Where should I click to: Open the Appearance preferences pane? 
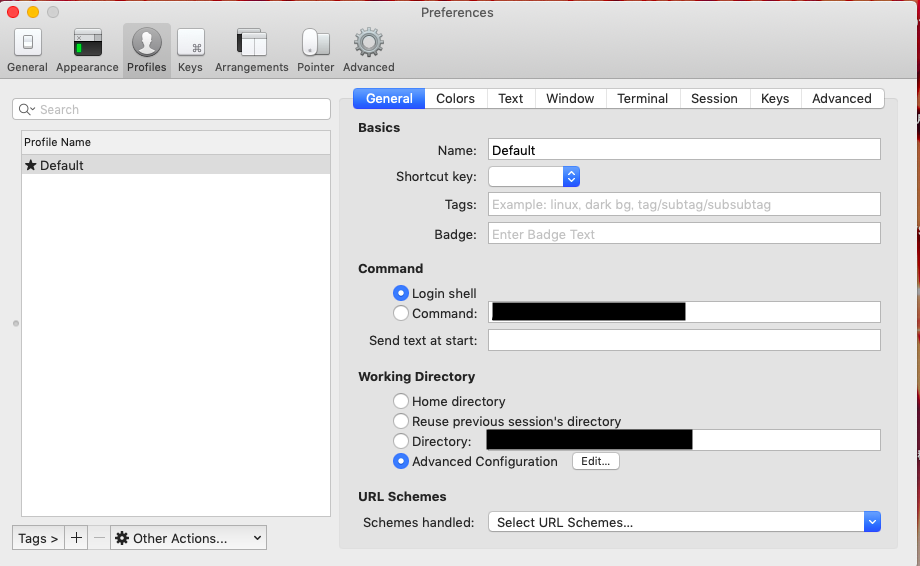click(87, 50)
